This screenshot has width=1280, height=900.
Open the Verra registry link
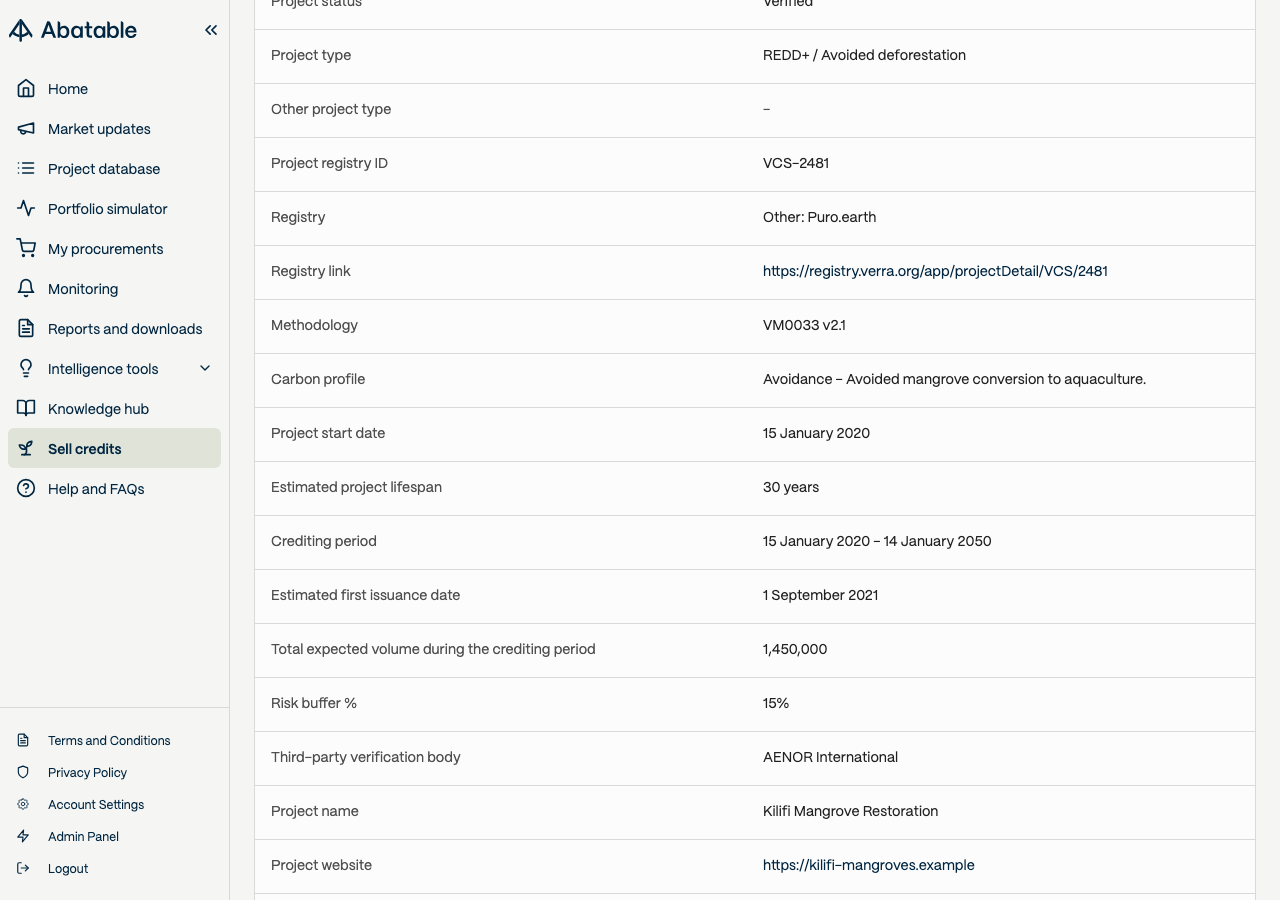[935, 271]
